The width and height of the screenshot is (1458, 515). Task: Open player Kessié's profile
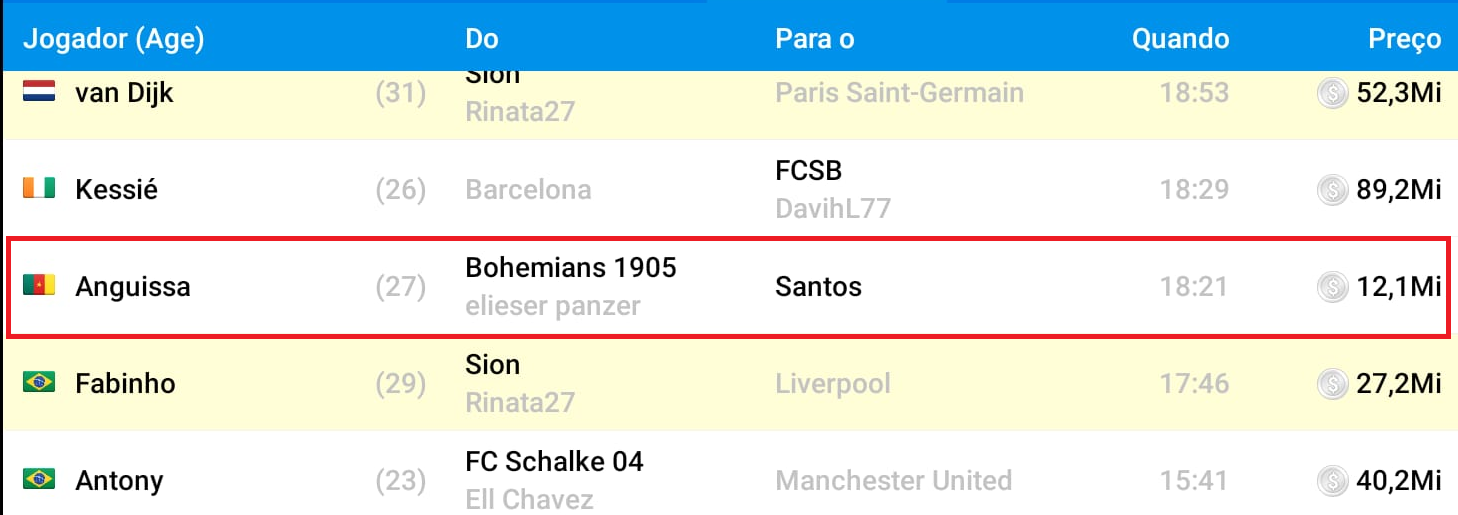pos(116,190)
